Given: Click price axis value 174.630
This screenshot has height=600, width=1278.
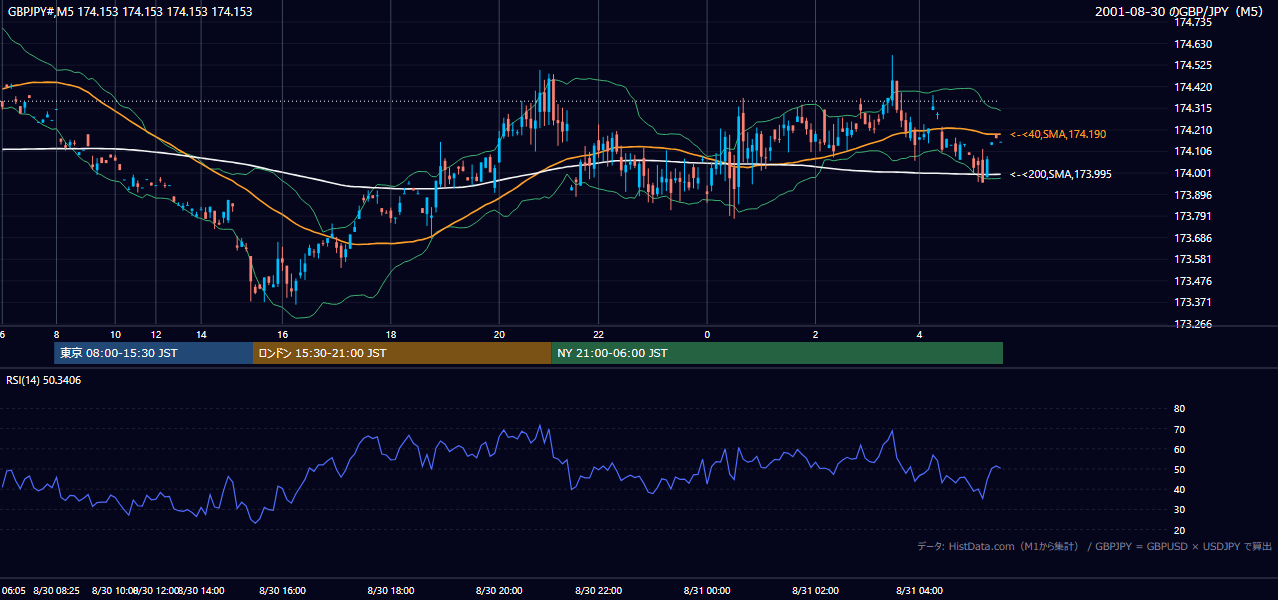Looking at the screenshot, I should (x=1193, y=44).
